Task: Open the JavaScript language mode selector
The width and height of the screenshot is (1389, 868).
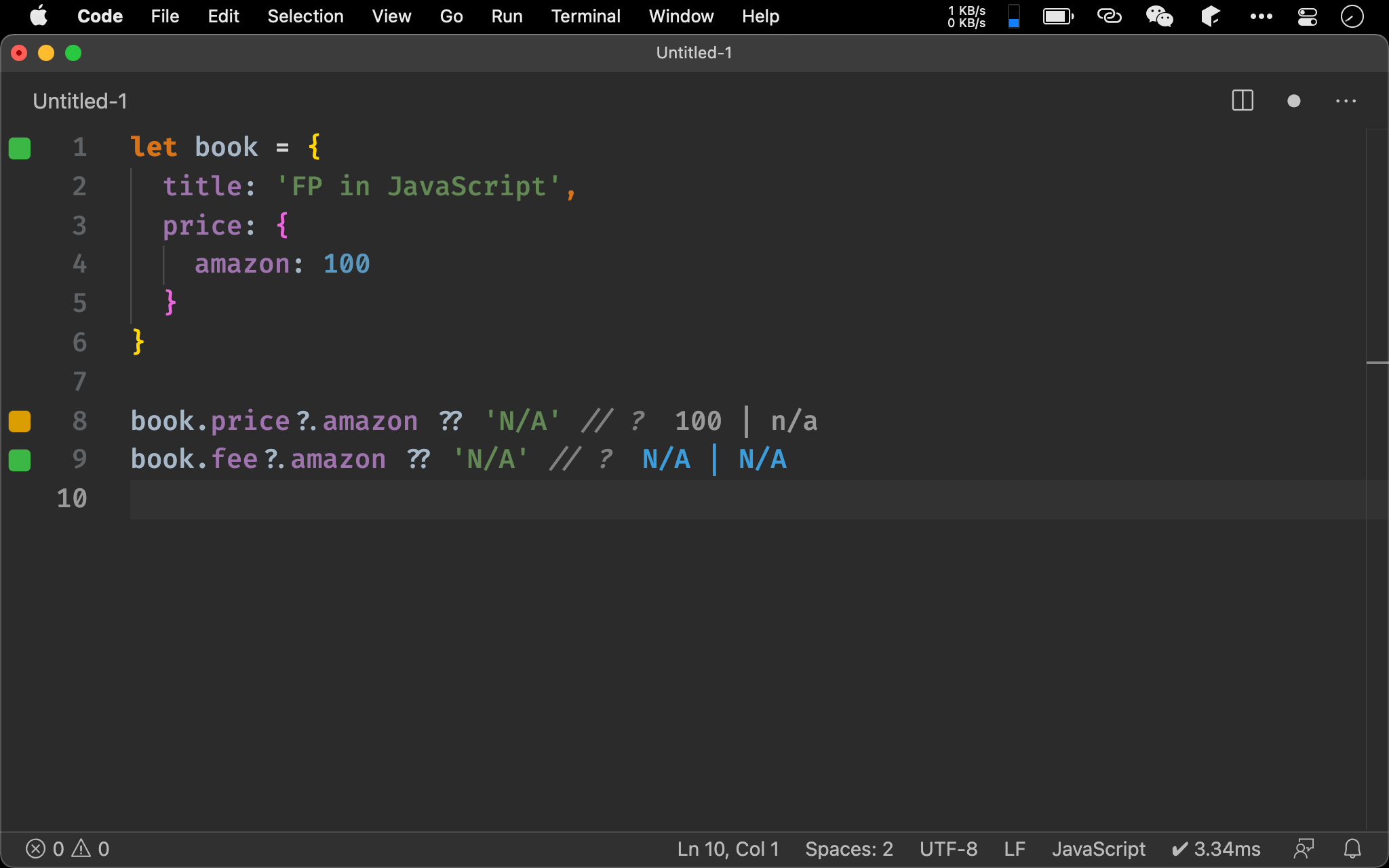Action: [x=1098, y=848]
